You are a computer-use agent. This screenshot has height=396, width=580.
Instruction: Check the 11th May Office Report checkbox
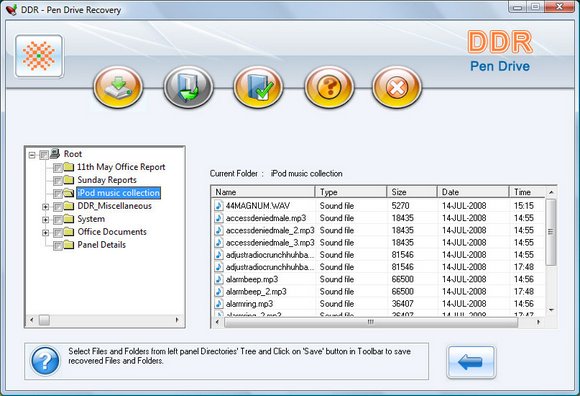click(x=57, y=168)
